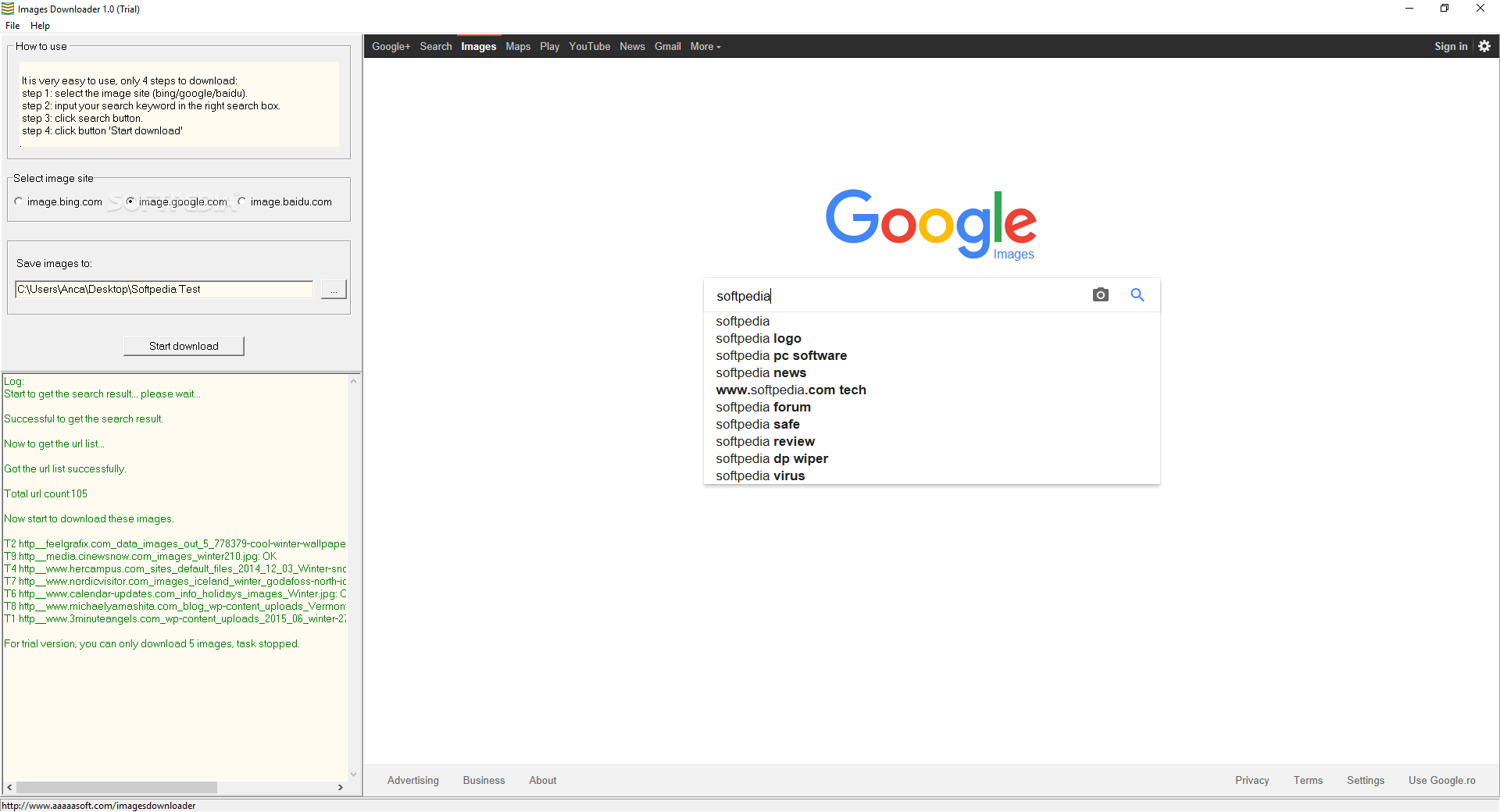Choose the 'softpedia review' suggestion
The image size is (1500, 812).
(x=931, y=441)
